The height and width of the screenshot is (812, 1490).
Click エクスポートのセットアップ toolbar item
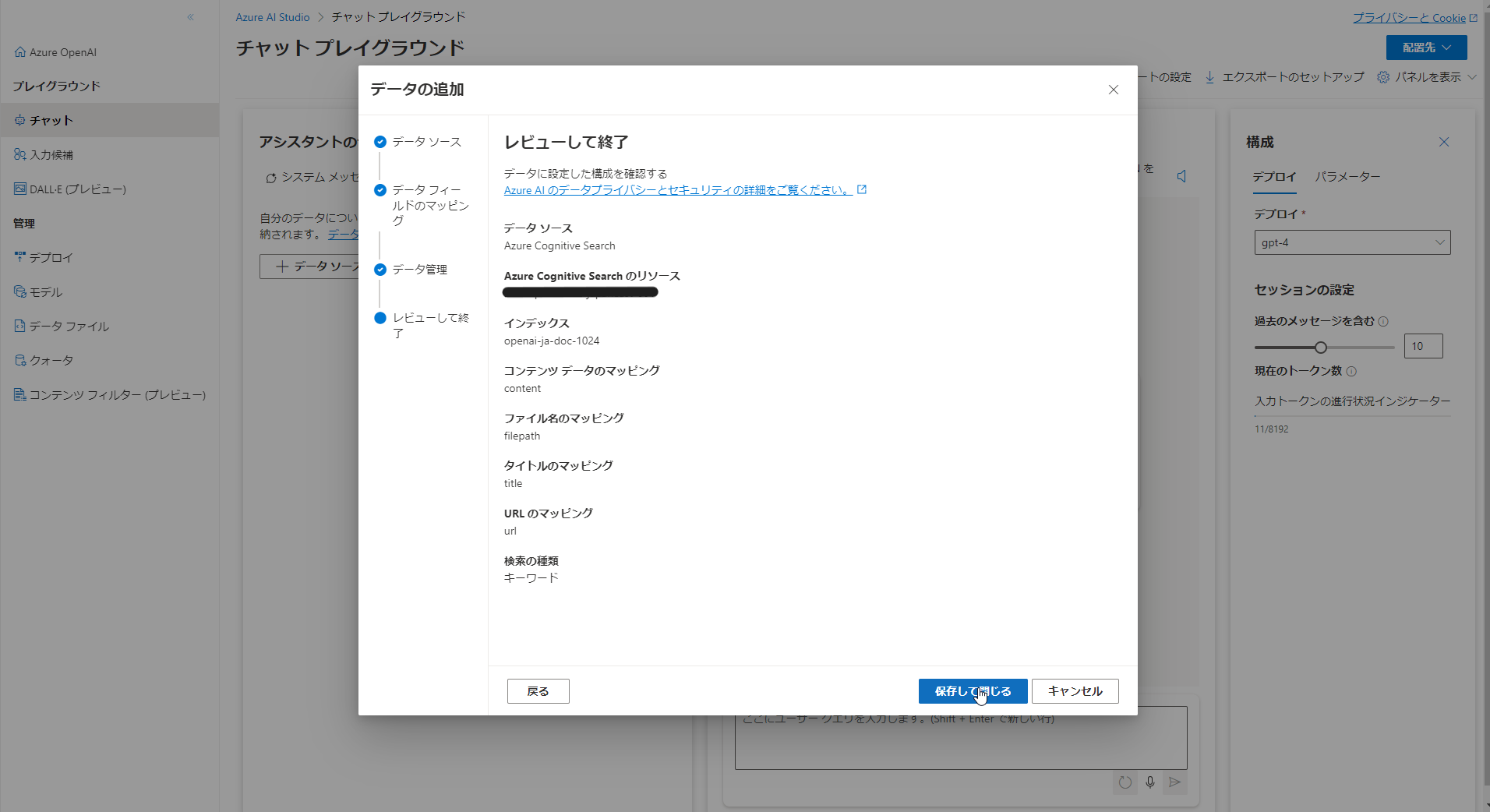1284,77
